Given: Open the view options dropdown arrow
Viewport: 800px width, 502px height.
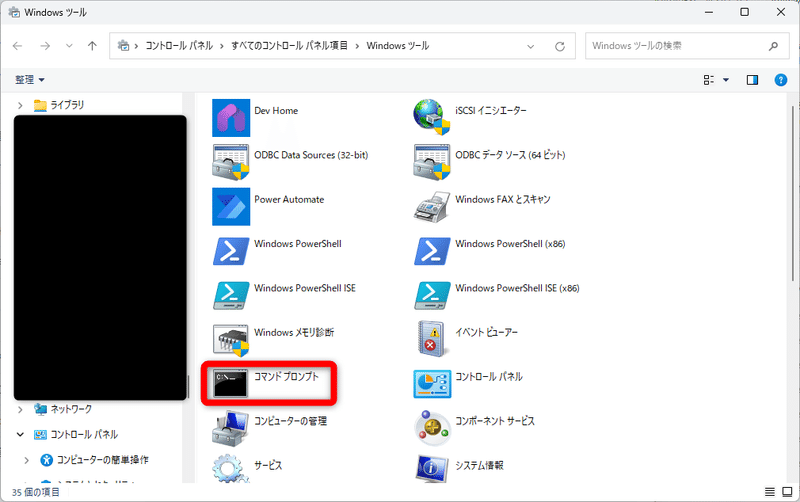Looking at the screenshot, I should pos(726,80).
